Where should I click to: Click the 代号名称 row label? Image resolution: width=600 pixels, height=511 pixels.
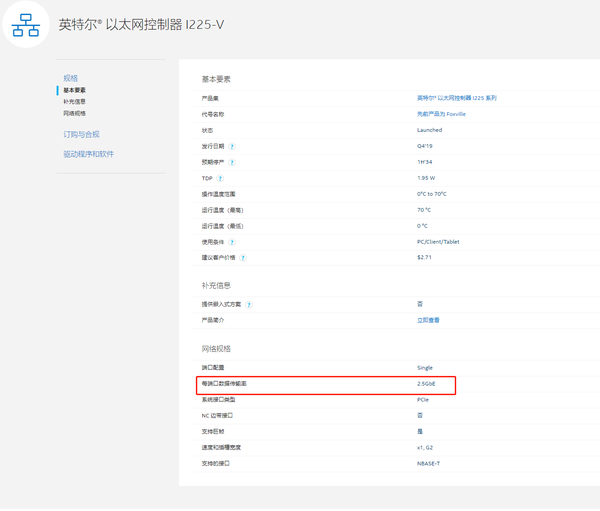pos(213,115)
